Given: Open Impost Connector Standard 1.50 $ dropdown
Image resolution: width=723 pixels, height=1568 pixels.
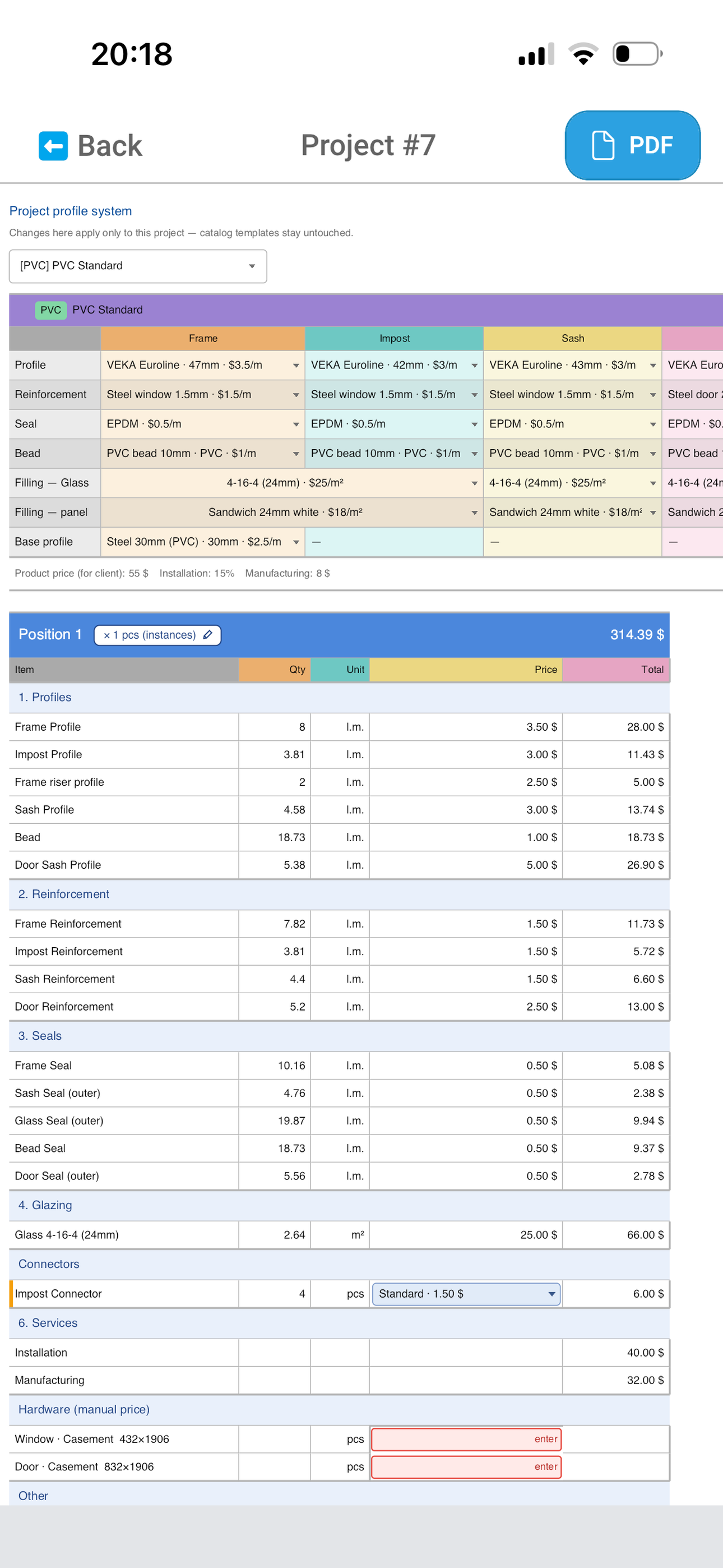Looking at the screenshot, I should tap(466, 1293).
